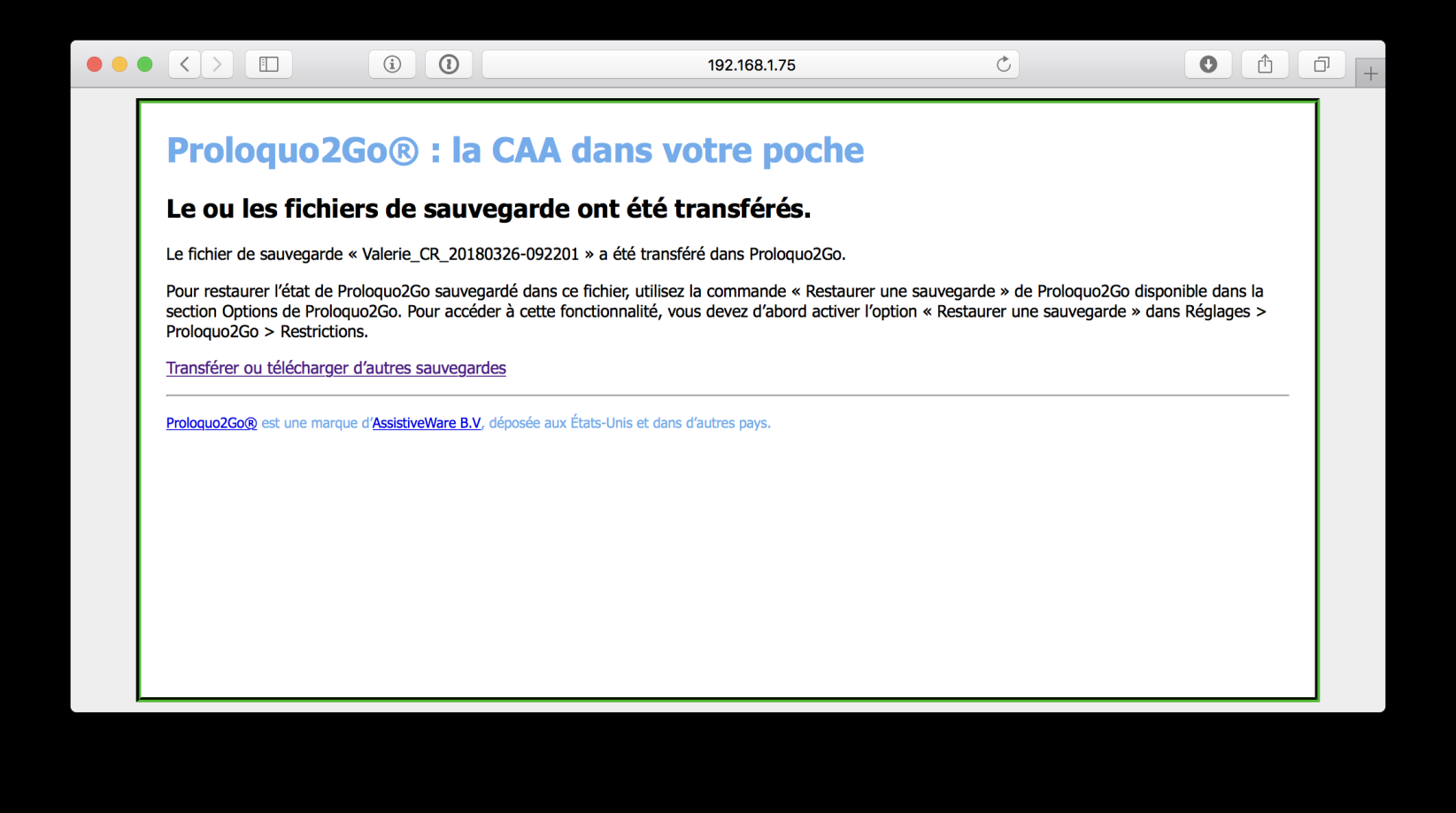Image resolution: width=1456 pixels, height=813 pixels.
Task: Click the 'Le ou les fichiers de sauvegarde ont été transférés.' heading
Action: (x=489, y=209)
